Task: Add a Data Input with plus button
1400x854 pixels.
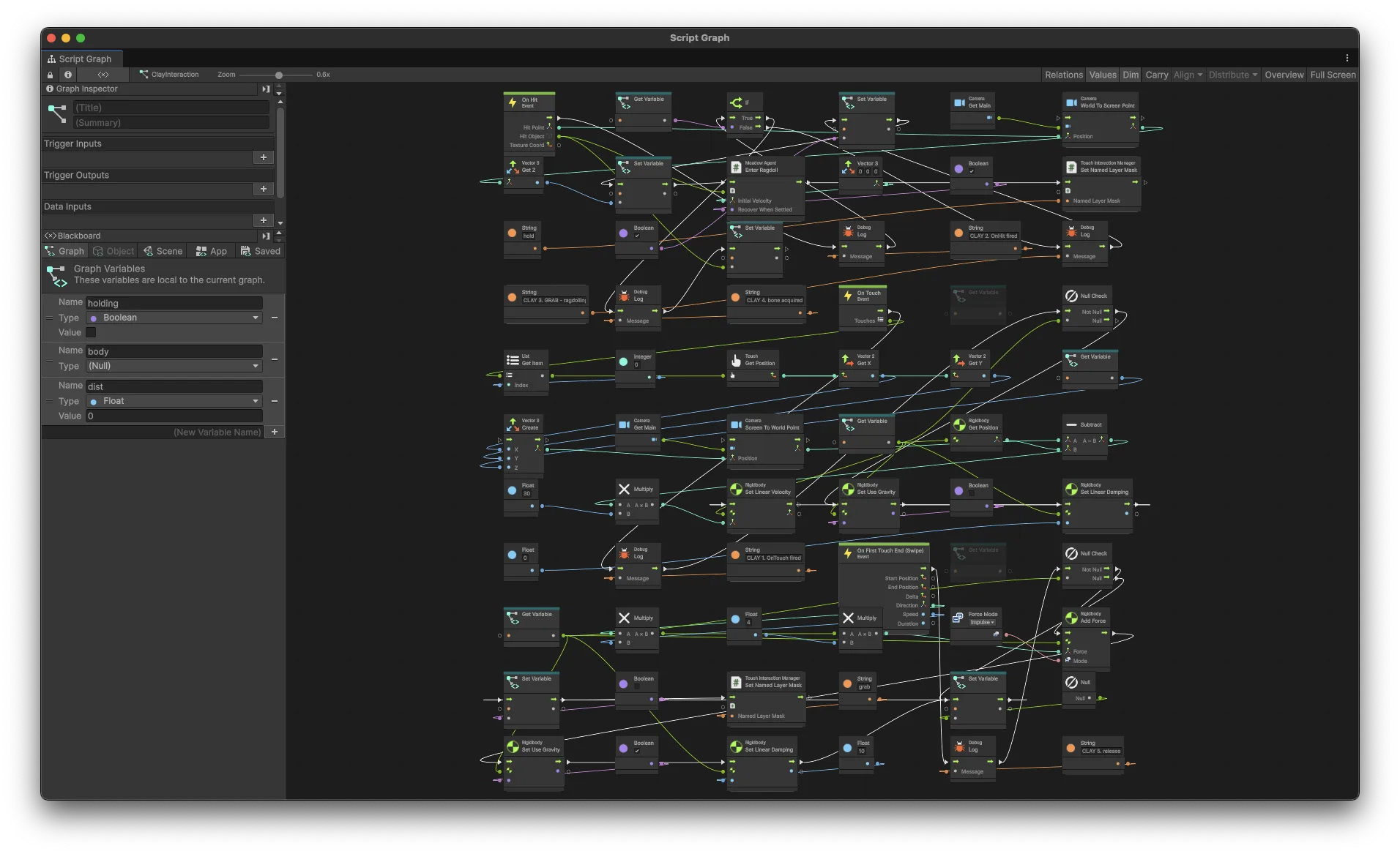Action: point(264,220)
